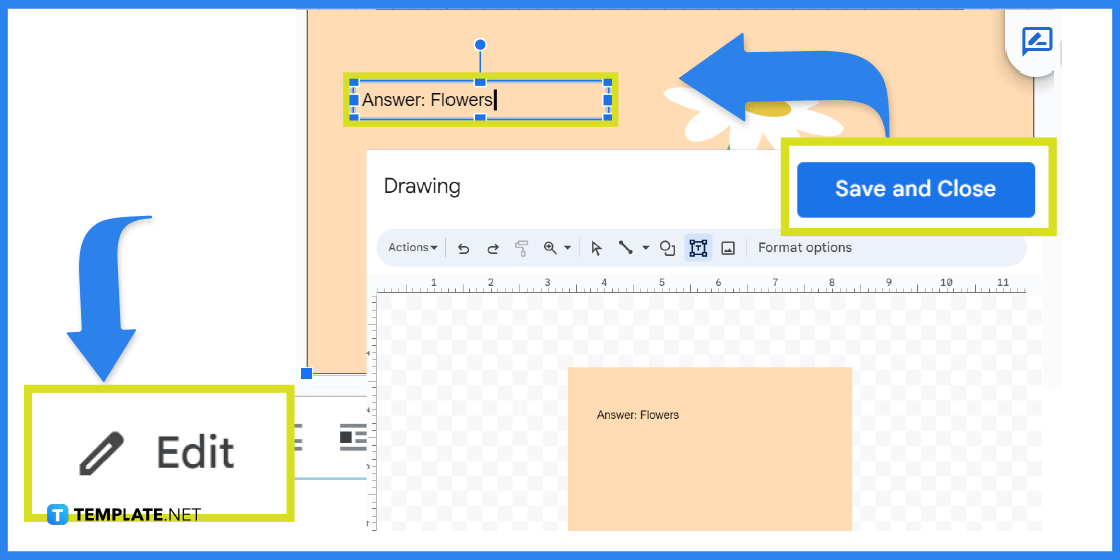
Task: Click the rotation handle above the text box
Action: pyautogui.click(x=480, y=44)
